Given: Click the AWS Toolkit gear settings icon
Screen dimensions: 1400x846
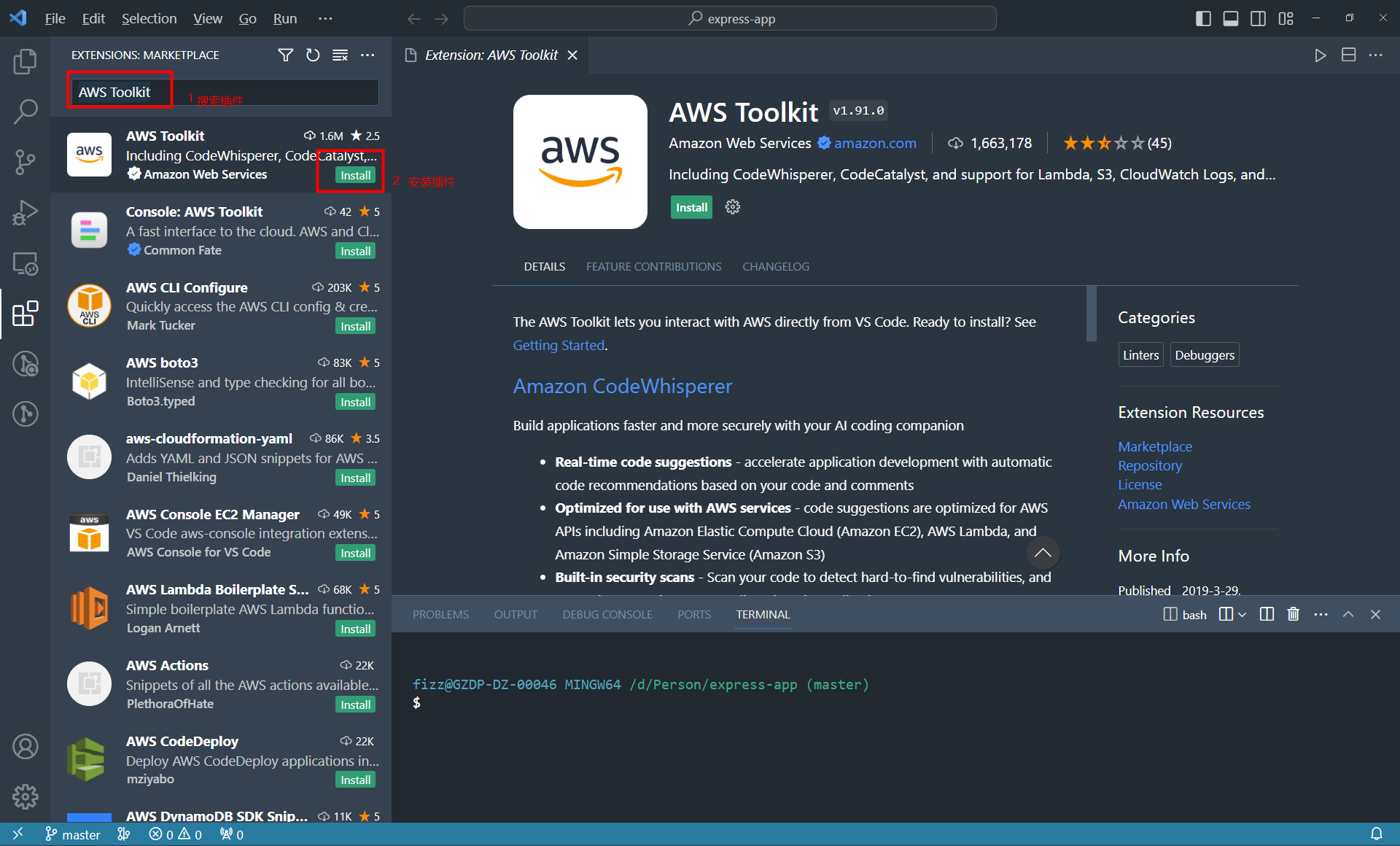Looking at the screenshot, I should tap(732, 207).
